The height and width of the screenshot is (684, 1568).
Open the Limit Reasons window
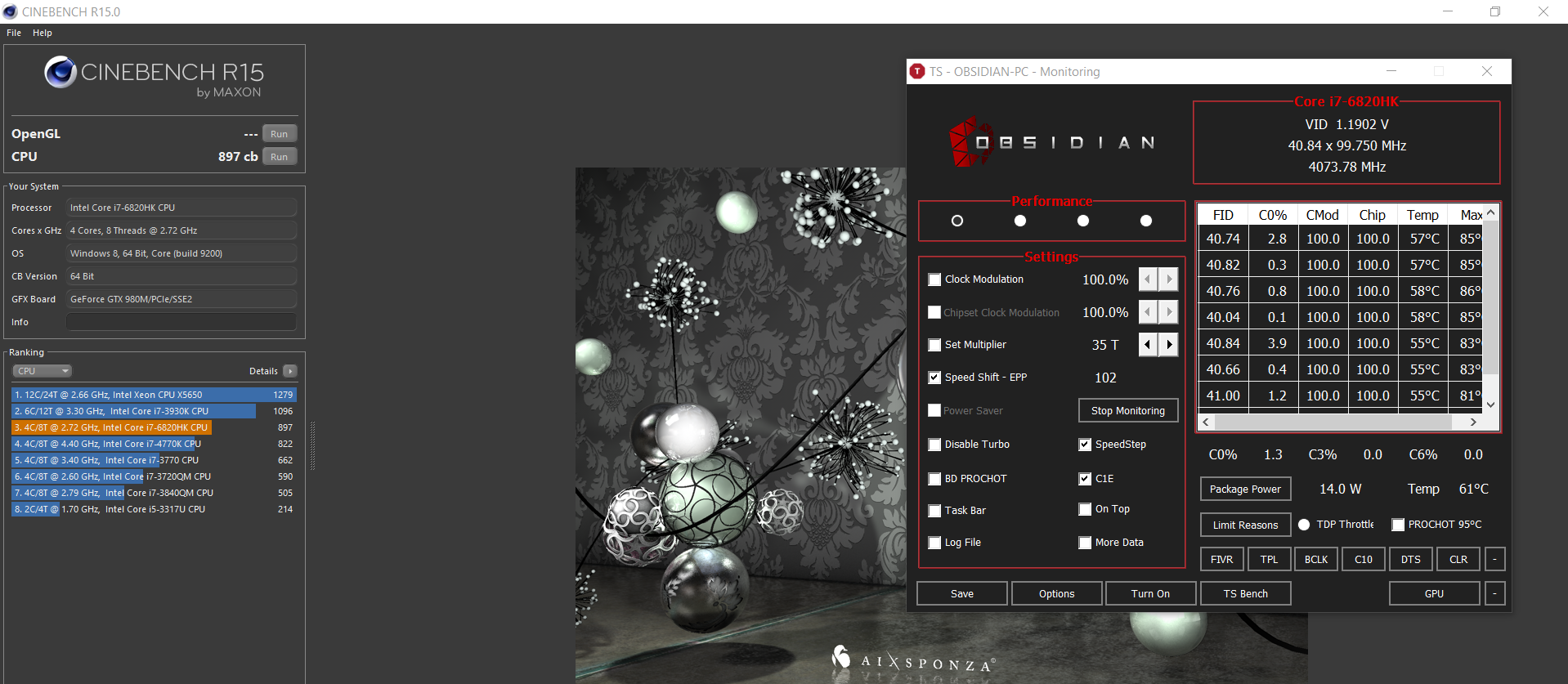pyautogui.click(x=1245, y=525)
